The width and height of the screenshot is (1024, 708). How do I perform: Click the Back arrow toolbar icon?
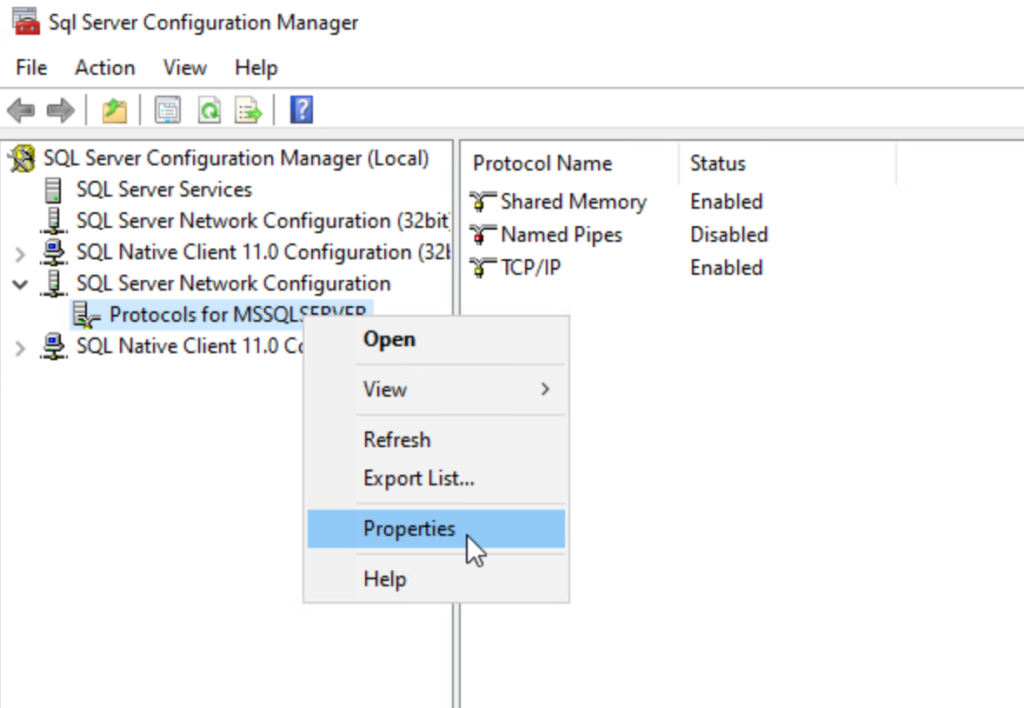coord(21,110)
